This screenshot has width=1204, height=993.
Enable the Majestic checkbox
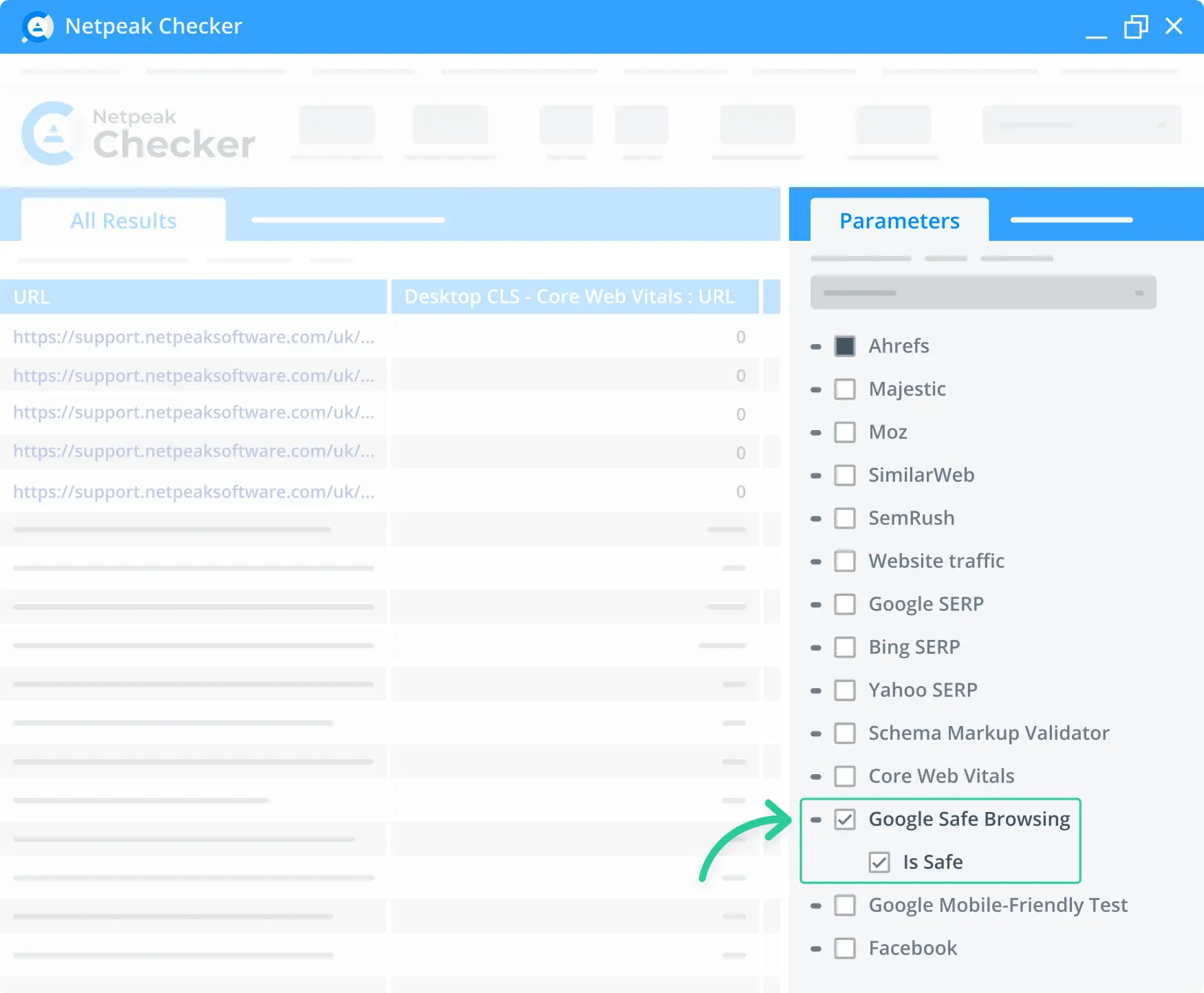point(845,389)
